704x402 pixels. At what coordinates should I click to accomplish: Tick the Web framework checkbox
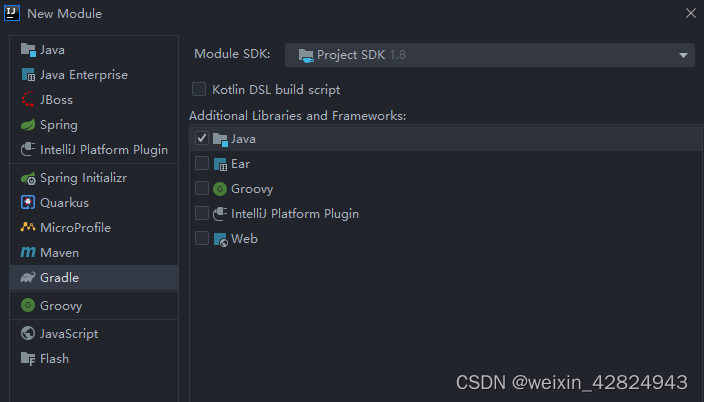click(202, 238)
